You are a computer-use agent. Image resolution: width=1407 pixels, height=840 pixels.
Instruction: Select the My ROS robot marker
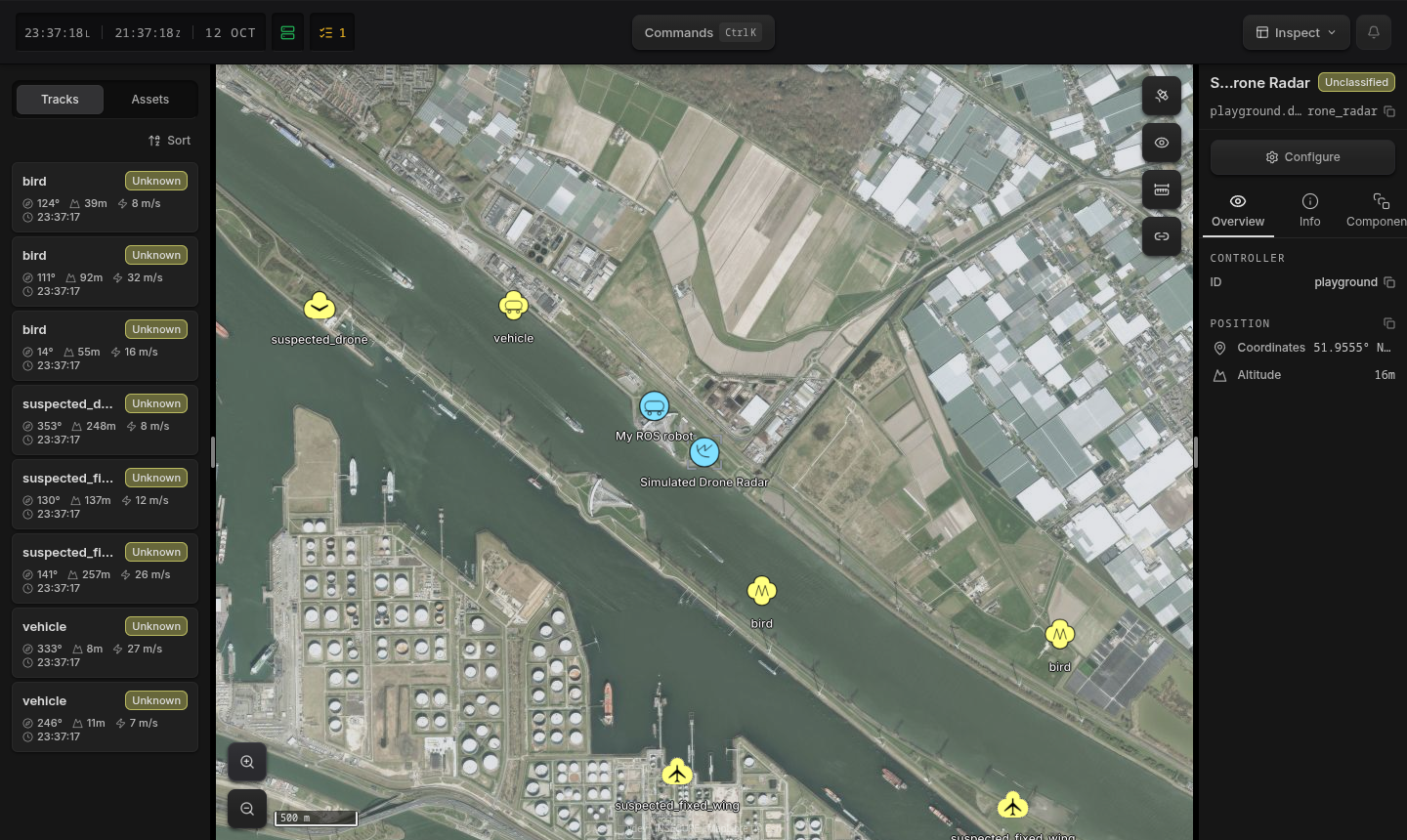[x=654, y=405]
